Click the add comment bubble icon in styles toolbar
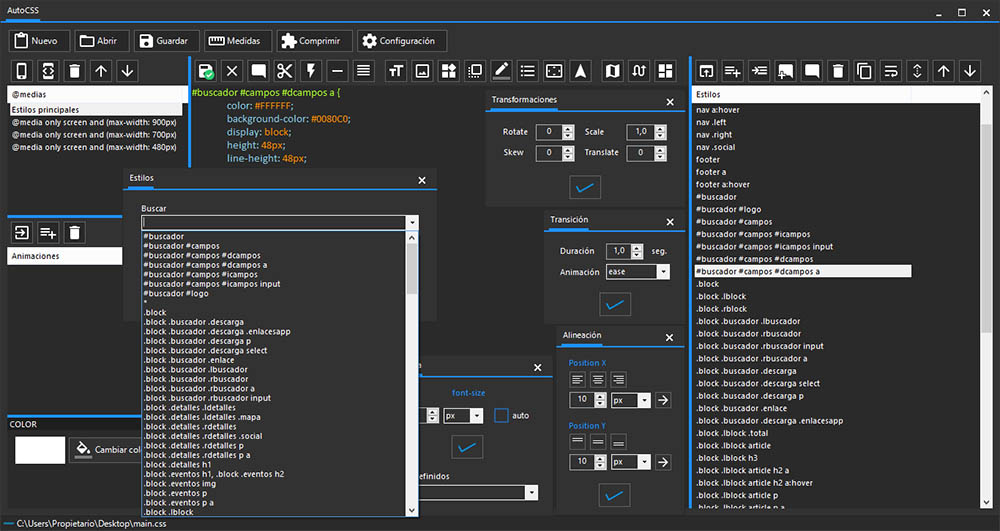Viewport: 1000px width, 531px height. click(785, 71)
